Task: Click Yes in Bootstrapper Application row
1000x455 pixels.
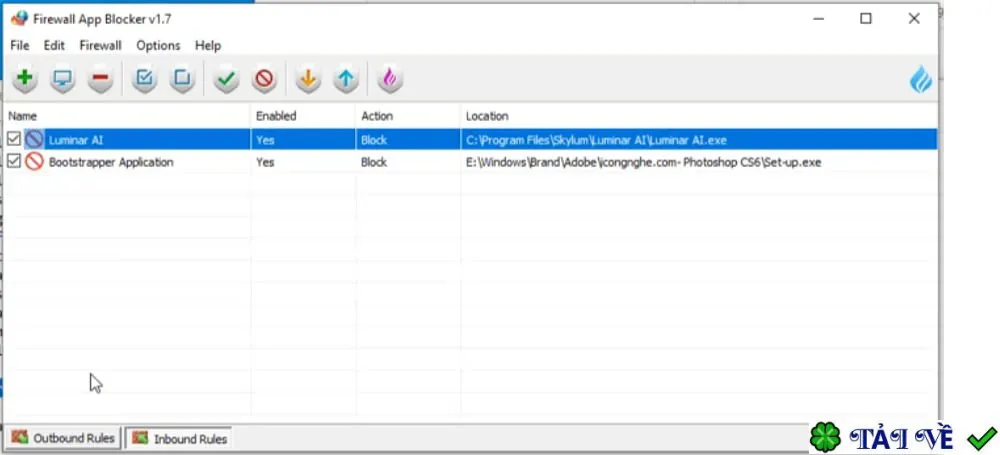Action: point(265,162)
